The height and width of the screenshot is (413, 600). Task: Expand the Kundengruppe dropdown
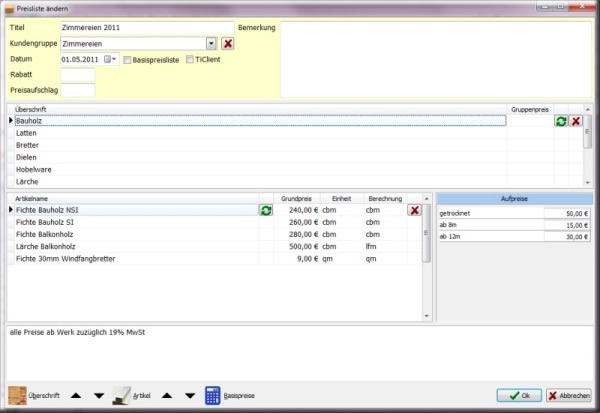[211, 44]
